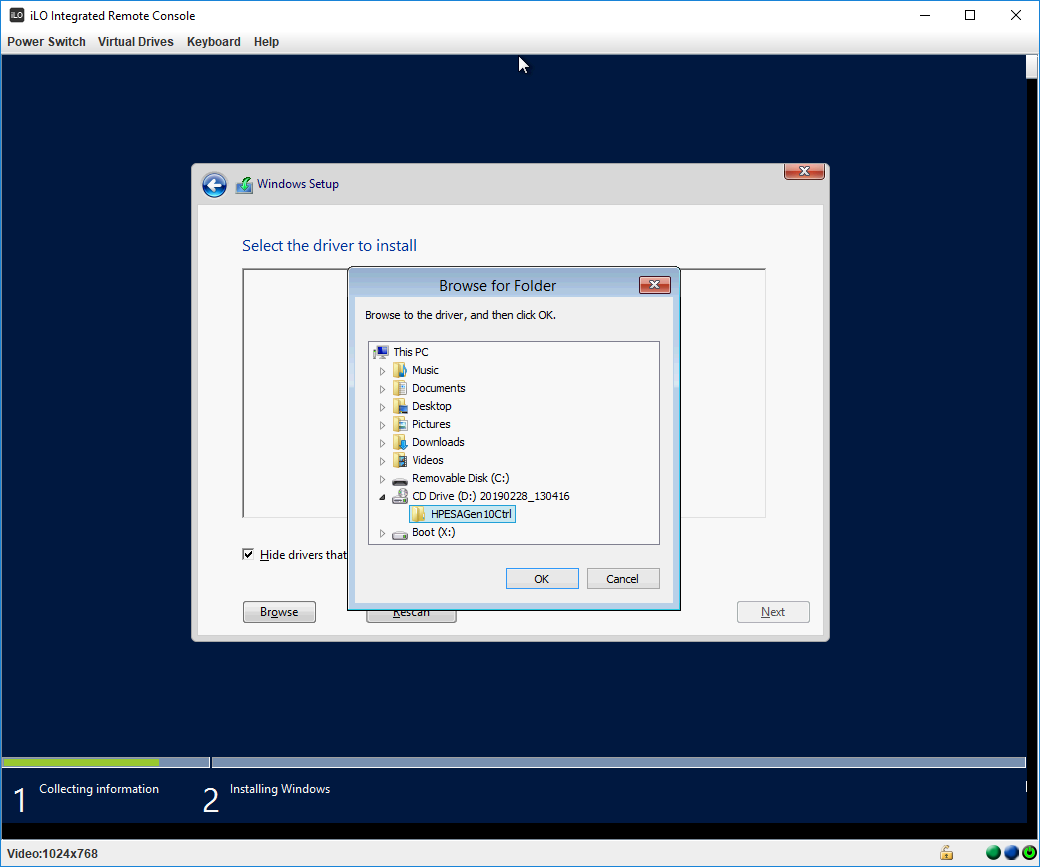Click Cancel in Browse for Folder
The image size is (1040, 867).
coord(622,578)
